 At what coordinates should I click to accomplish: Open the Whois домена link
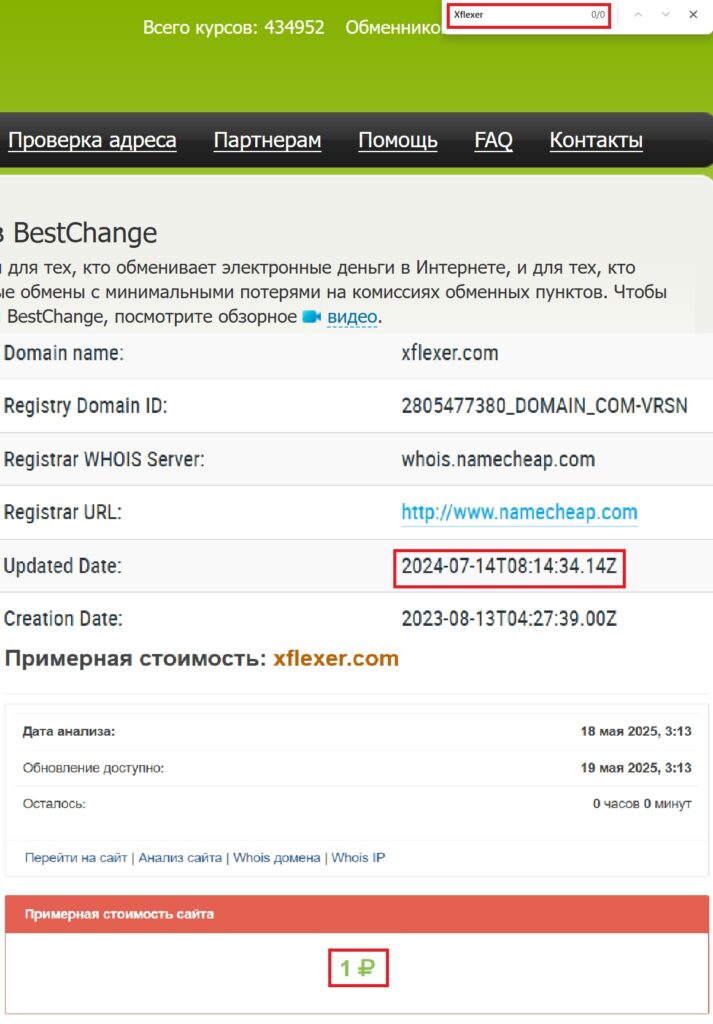(277, 857)
